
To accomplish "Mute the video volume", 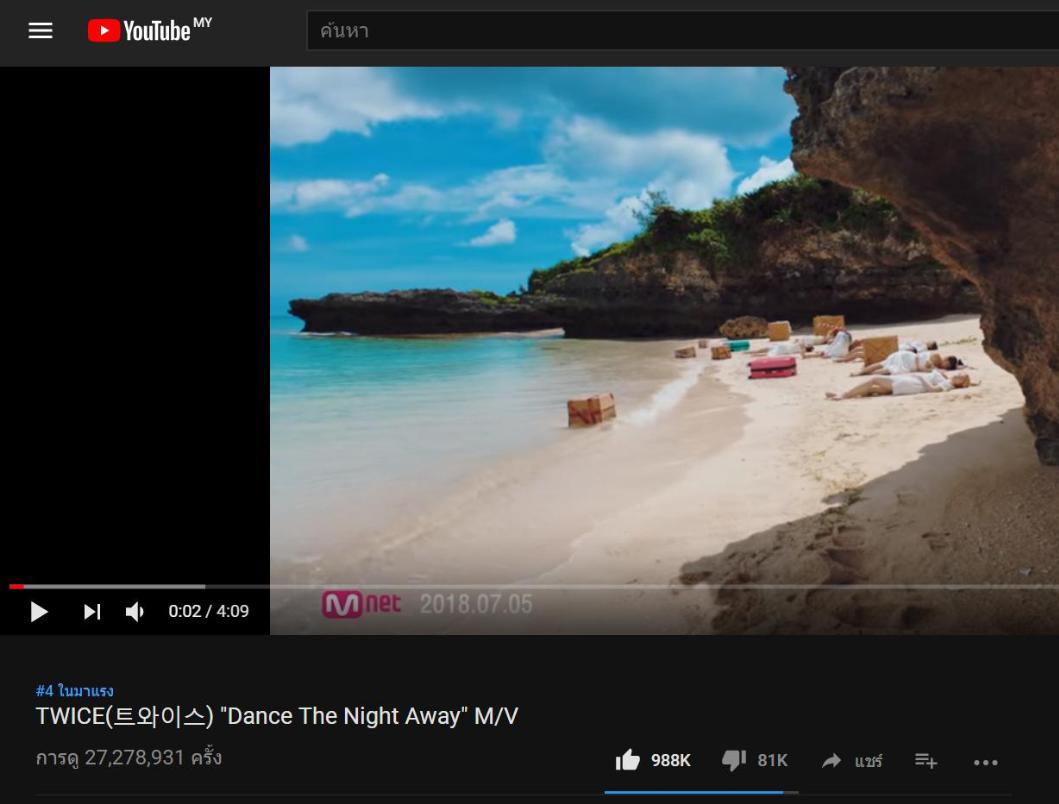I will pos(134,611).
